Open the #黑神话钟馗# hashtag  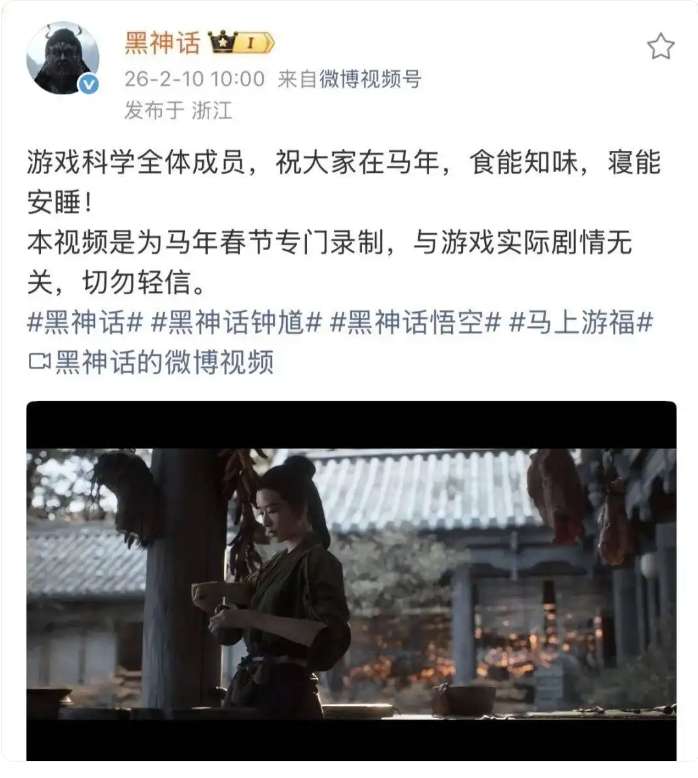[x=236, y=322]
